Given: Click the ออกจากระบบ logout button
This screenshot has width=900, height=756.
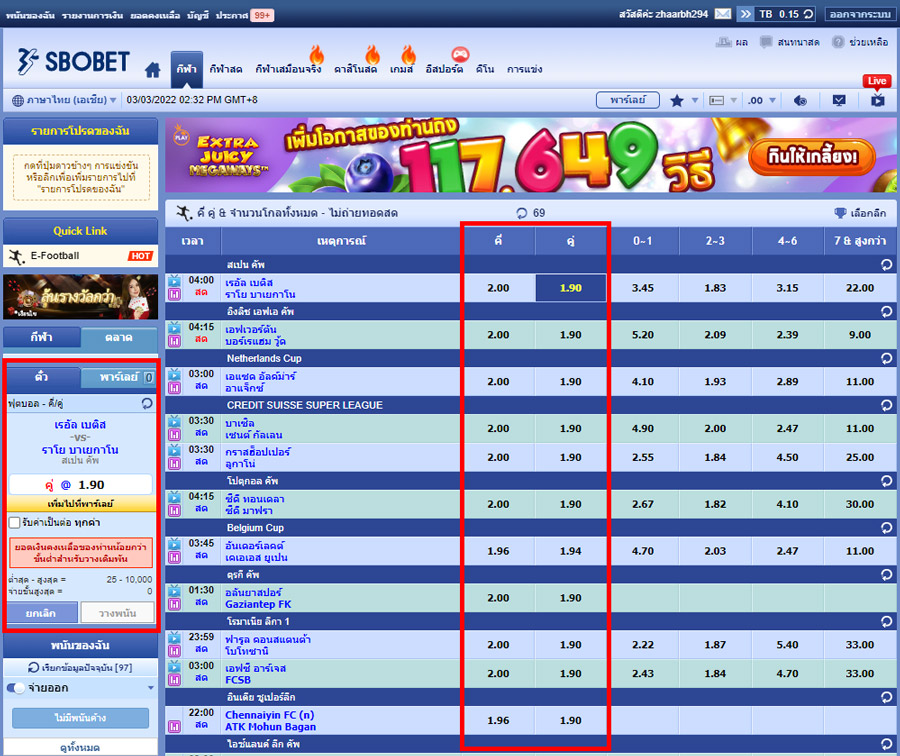Looking at the screenshot, I should pos(860,14).
